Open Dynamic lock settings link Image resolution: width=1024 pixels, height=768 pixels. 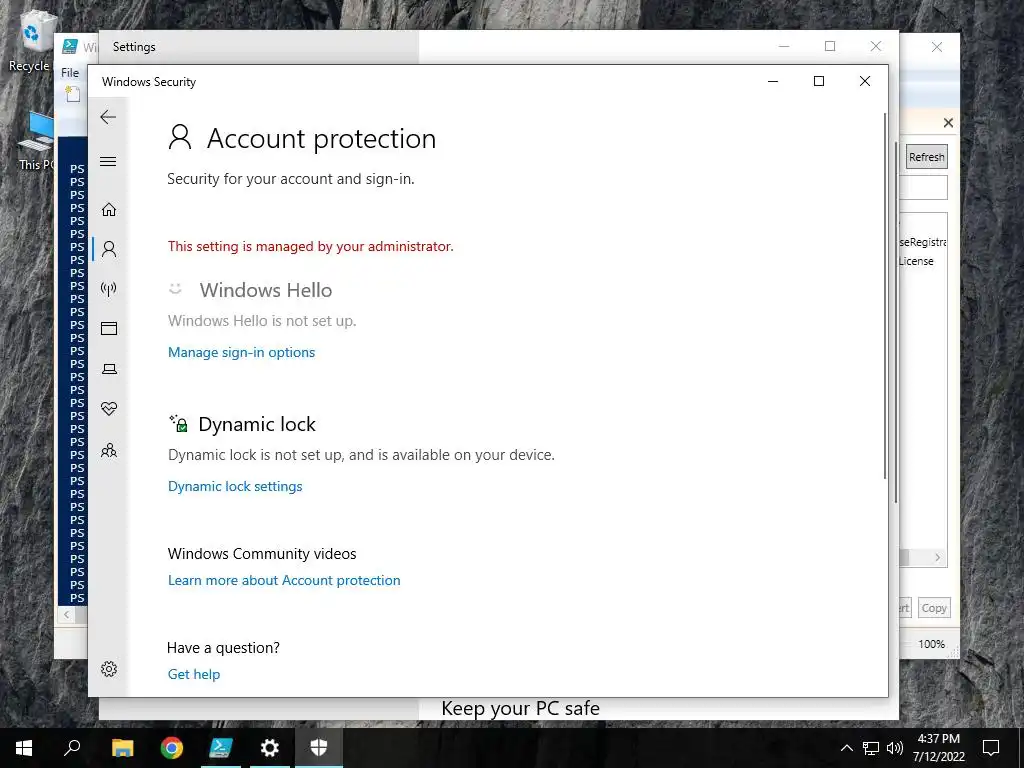[x=235, y=486]
